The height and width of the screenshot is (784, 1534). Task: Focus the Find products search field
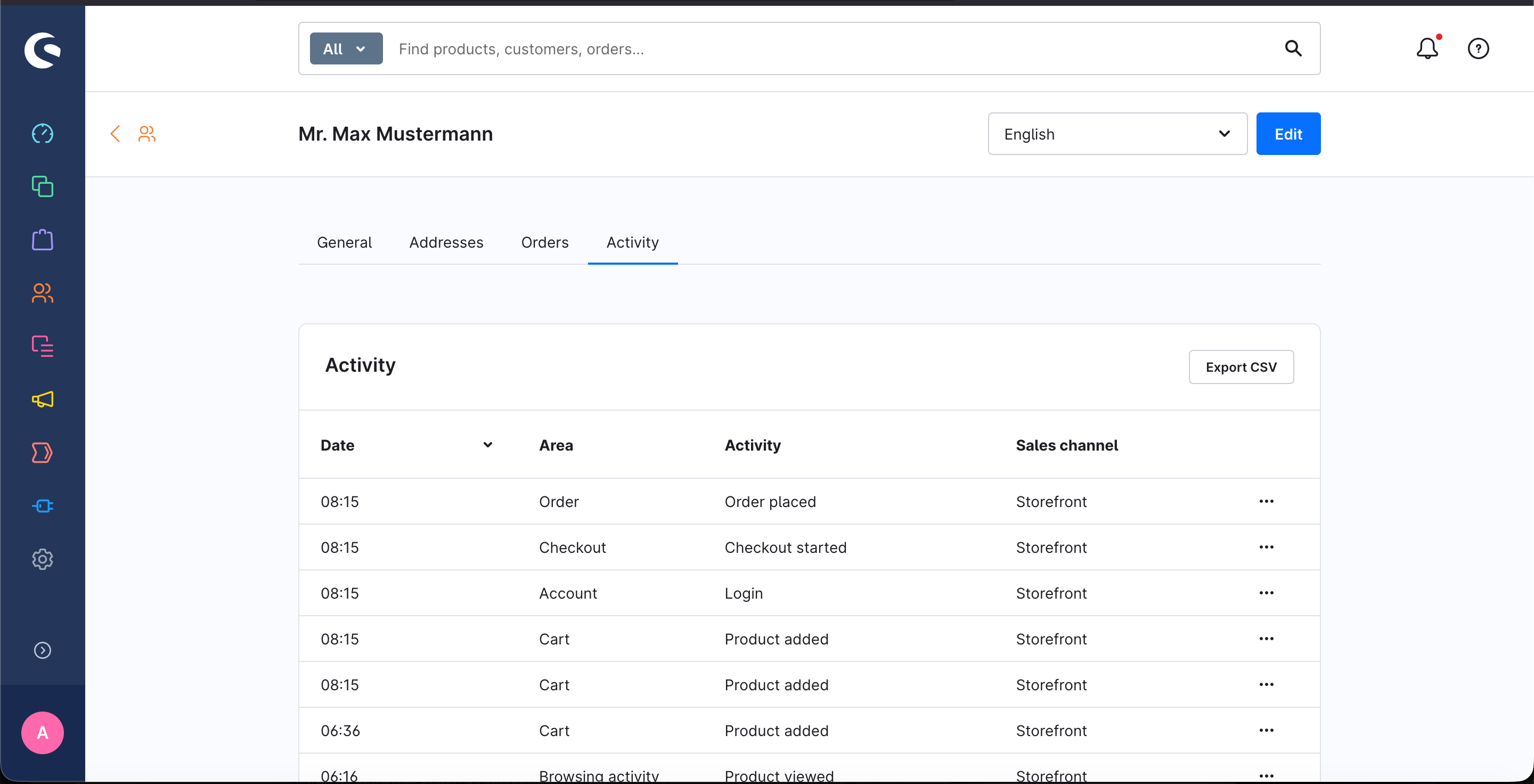coord(834,49)
